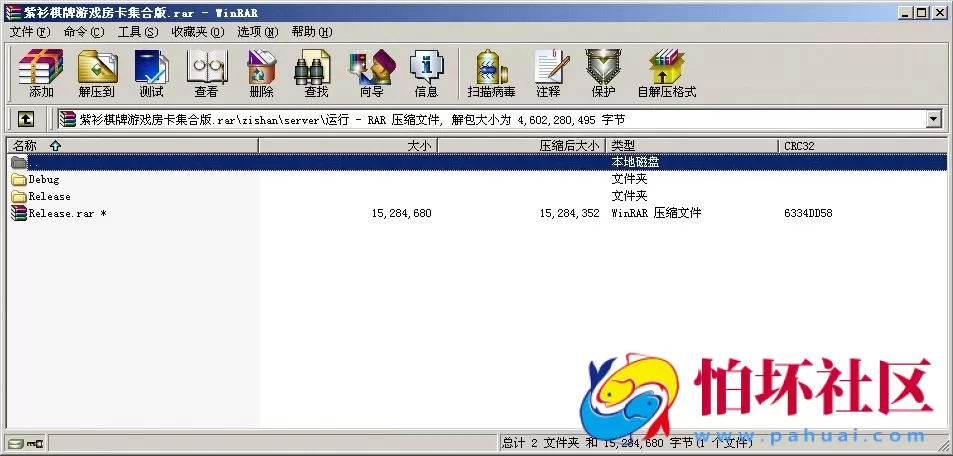This screenshot has width=953, height=456.
Task: Click the key password icon in status bar
Action: pyautogui.click(x=35, y=443)
